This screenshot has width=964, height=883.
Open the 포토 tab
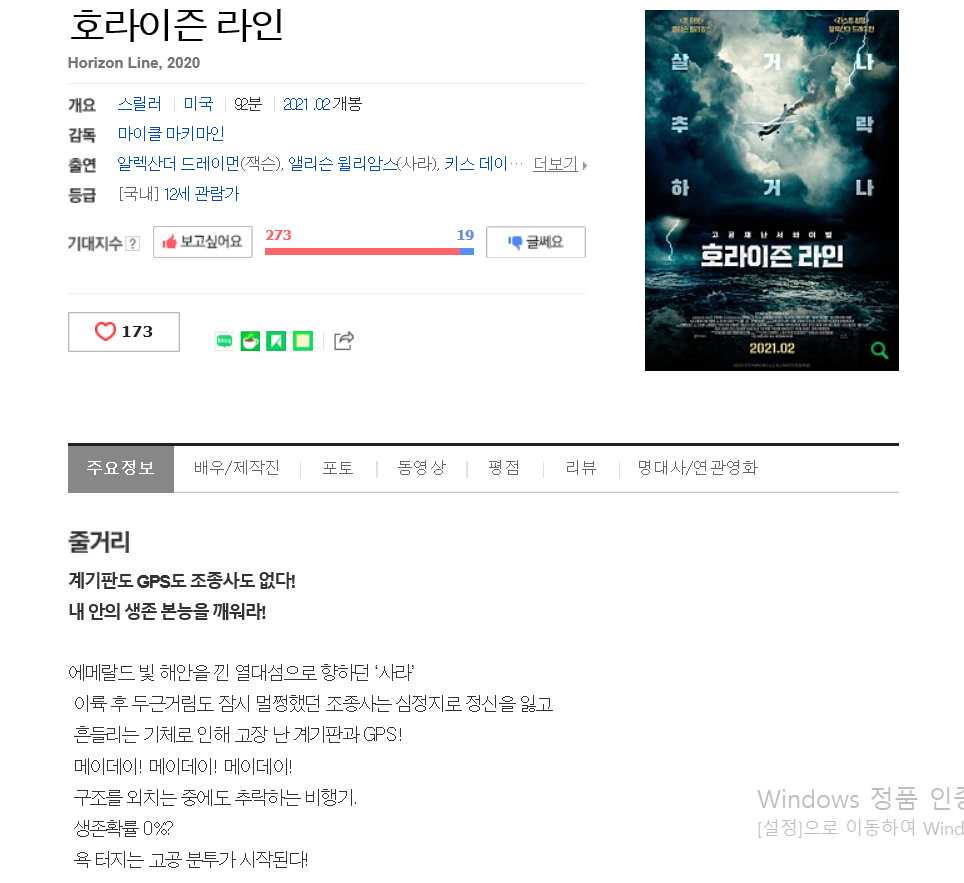click(x=338, y=468)
